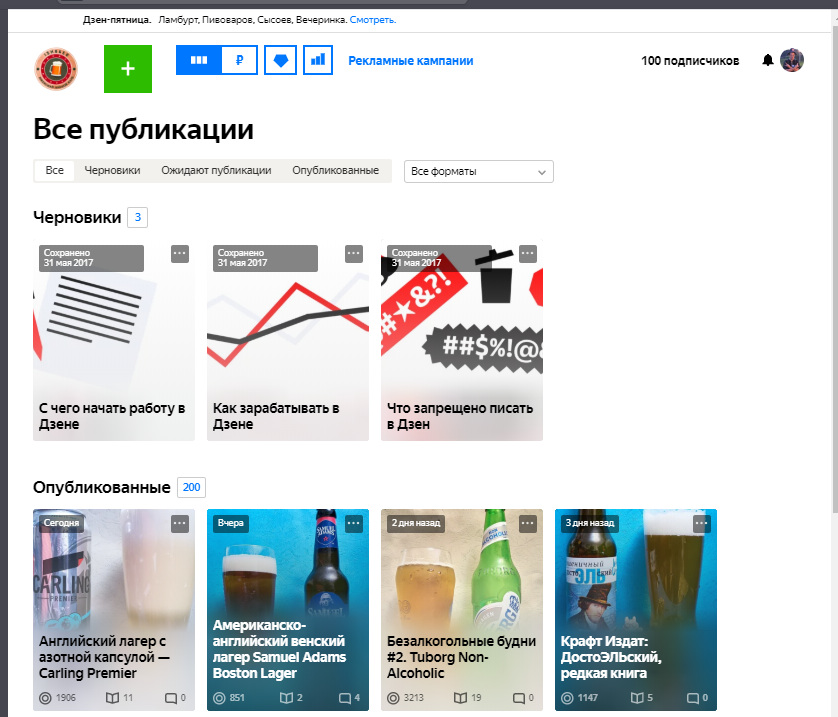Open more options on Carling Premier card
838x717 pixels.
pyautogui.click(x=180, y=524)
